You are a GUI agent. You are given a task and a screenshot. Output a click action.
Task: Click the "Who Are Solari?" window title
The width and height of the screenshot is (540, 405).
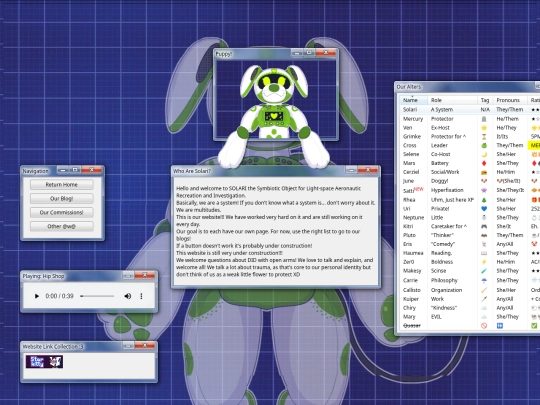[192, 171]
